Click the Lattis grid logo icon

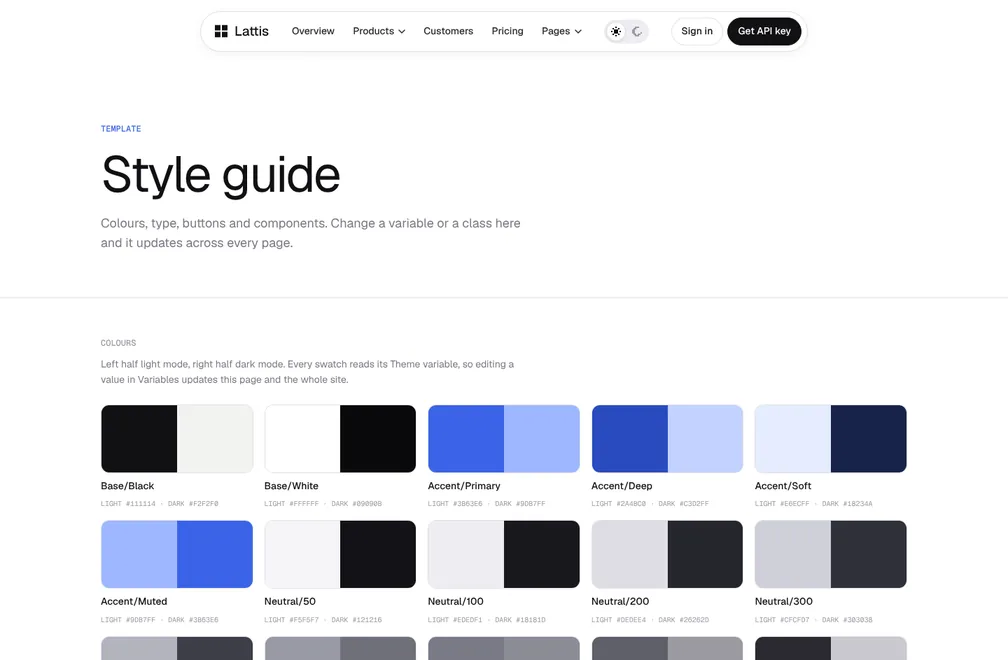tap(221, 31)
